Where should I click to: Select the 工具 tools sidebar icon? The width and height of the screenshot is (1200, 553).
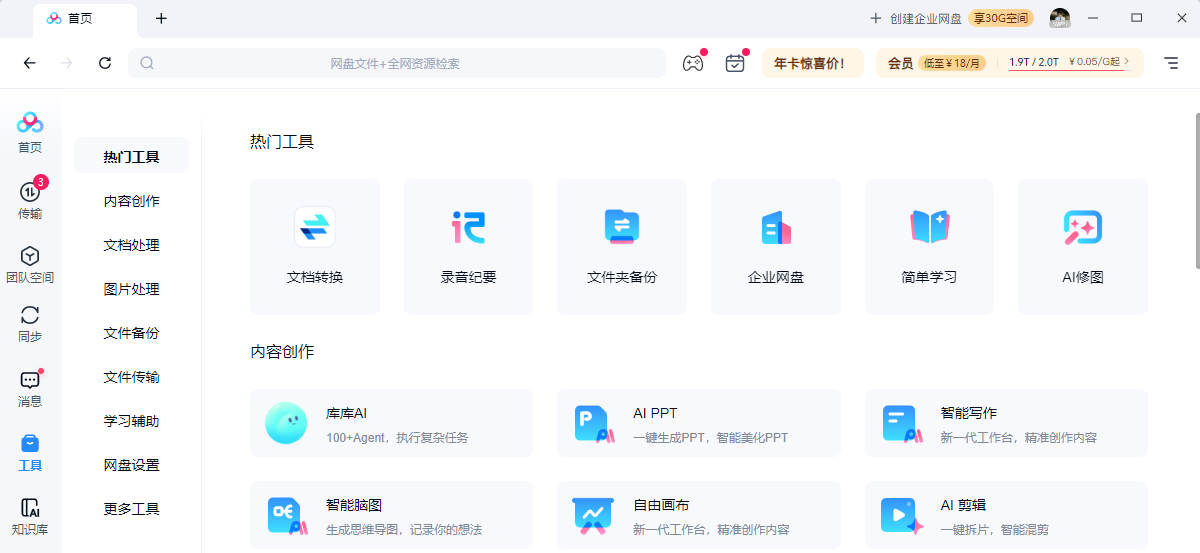click(x=30, y=453)
